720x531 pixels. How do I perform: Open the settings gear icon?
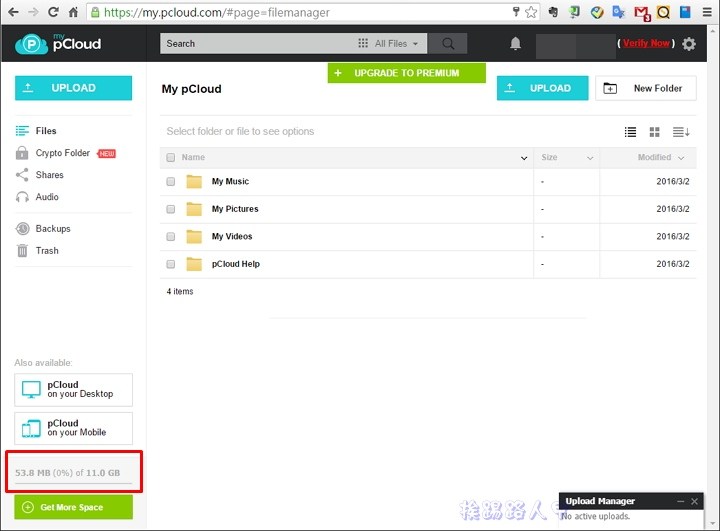[688, 44]
